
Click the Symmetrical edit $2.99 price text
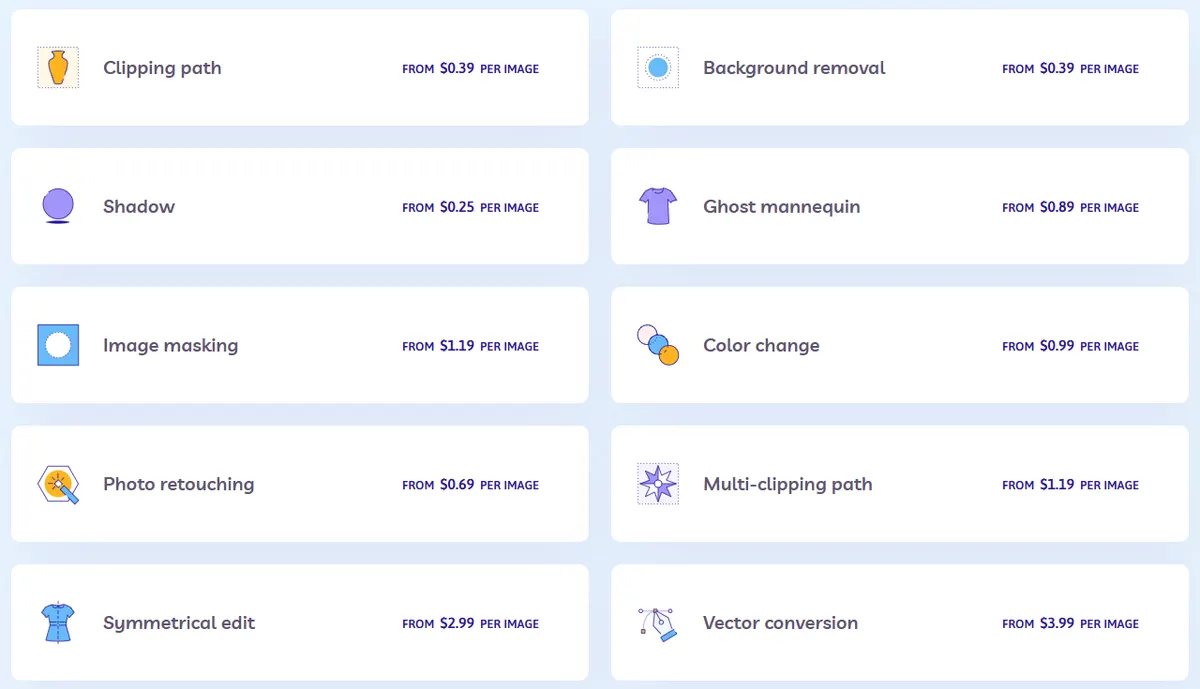457,623
